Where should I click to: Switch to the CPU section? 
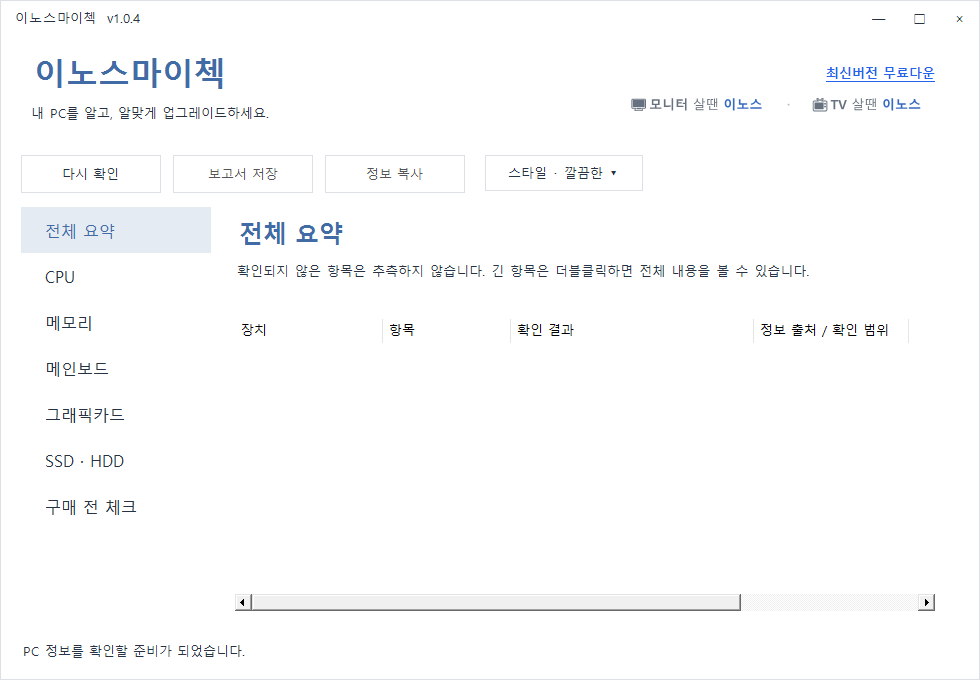point(116,277)
